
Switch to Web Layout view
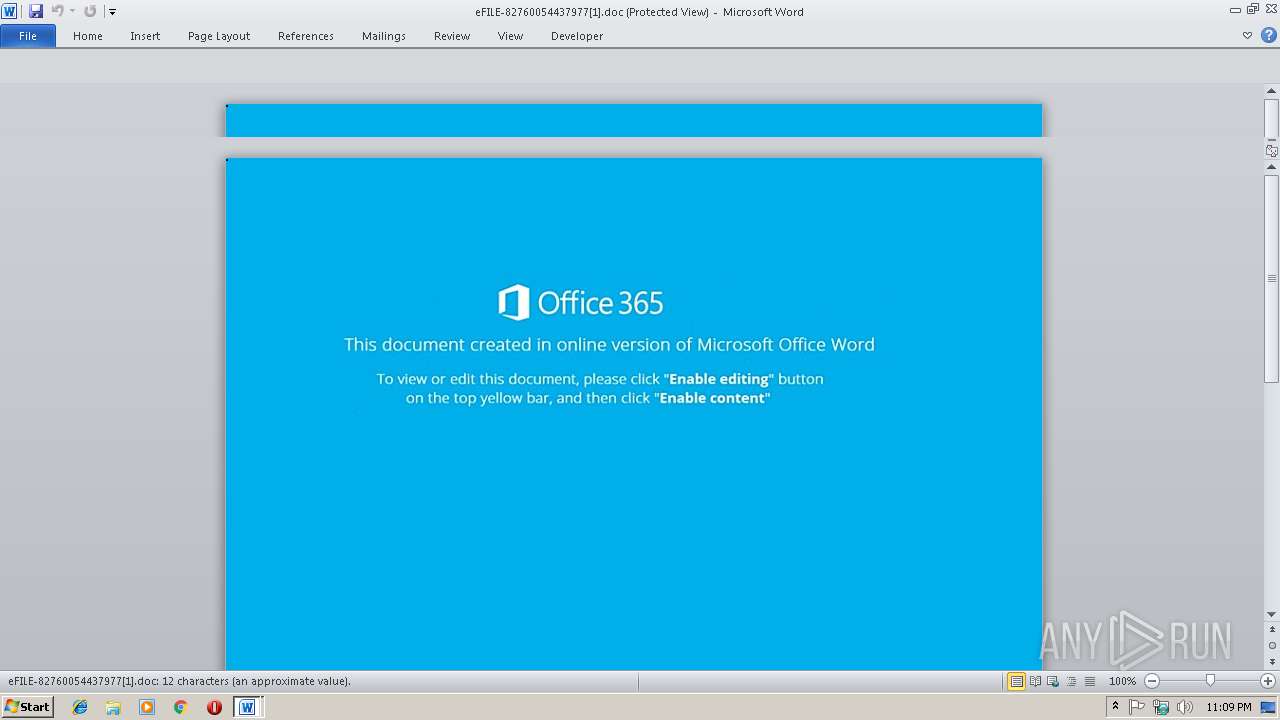pyautogui.click(x=1053, y=681)
